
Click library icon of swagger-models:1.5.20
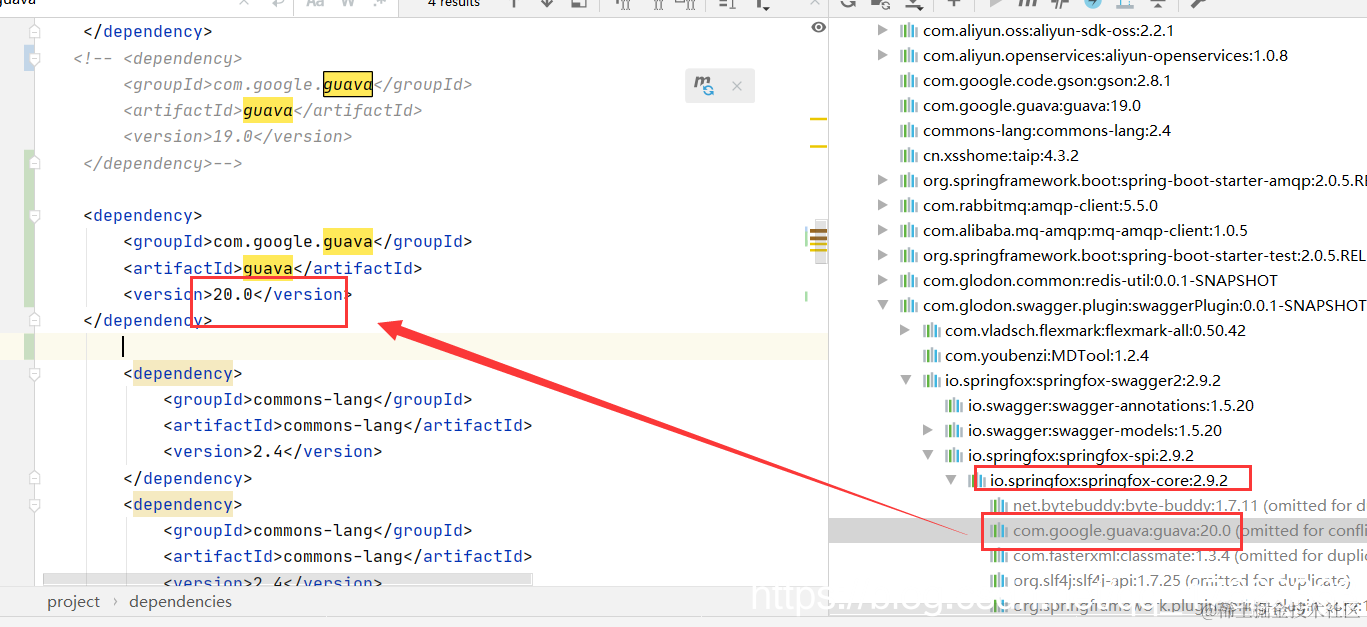953,431
